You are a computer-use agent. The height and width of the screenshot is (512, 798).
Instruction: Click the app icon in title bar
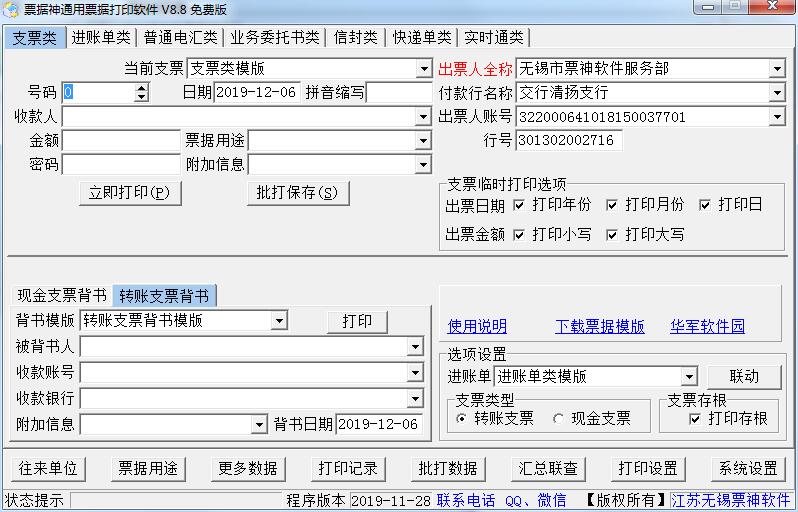10,9
